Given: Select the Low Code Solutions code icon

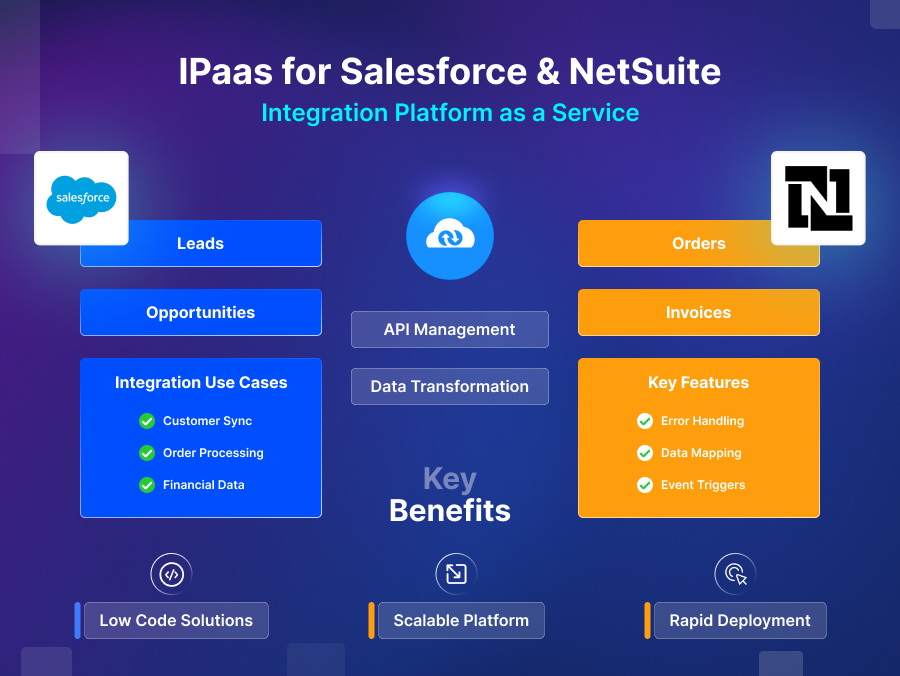Looking at the screenshot, I should 170,573.
